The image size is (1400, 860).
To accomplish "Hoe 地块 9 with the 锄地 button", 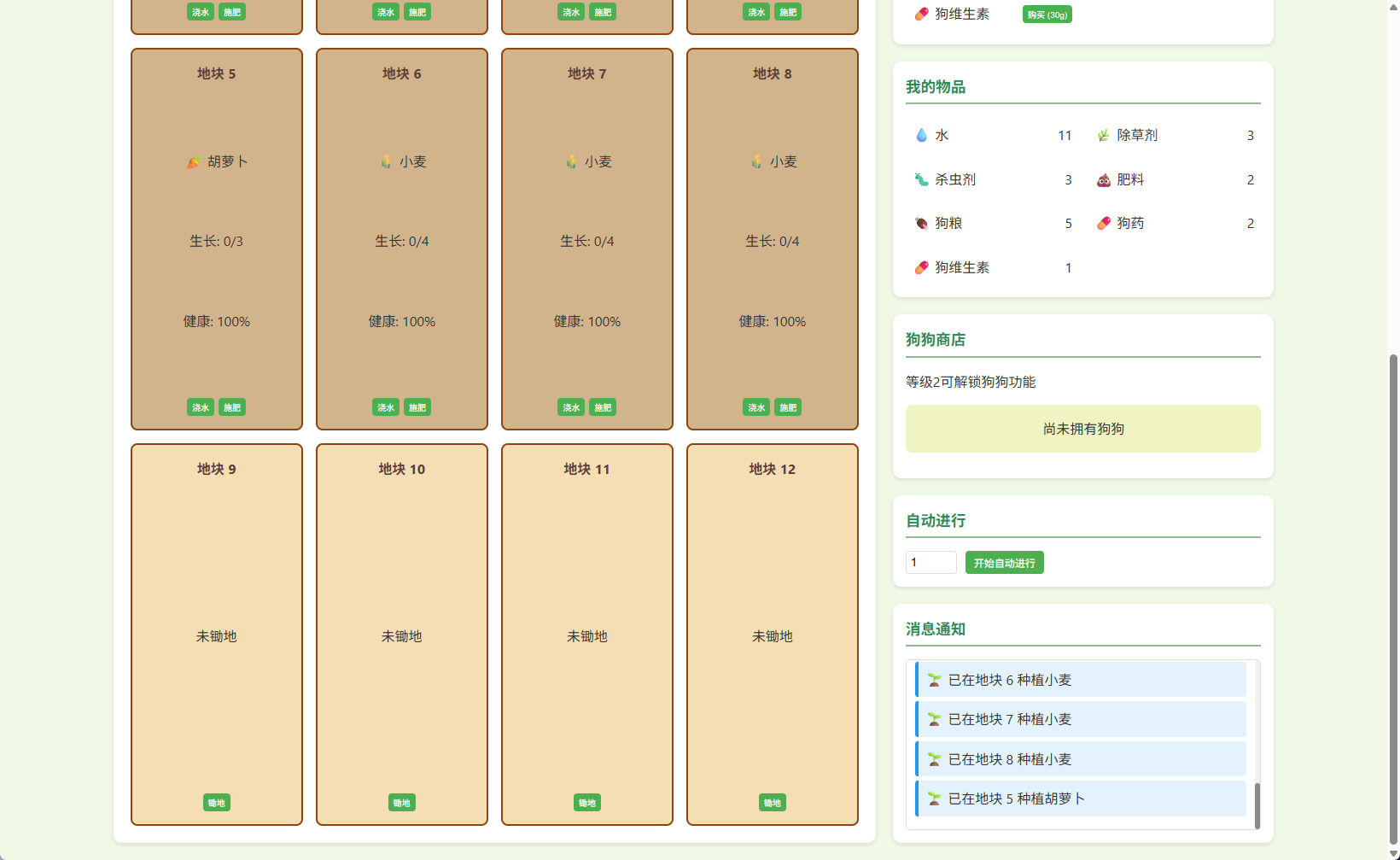I will (x=217, y=803).
